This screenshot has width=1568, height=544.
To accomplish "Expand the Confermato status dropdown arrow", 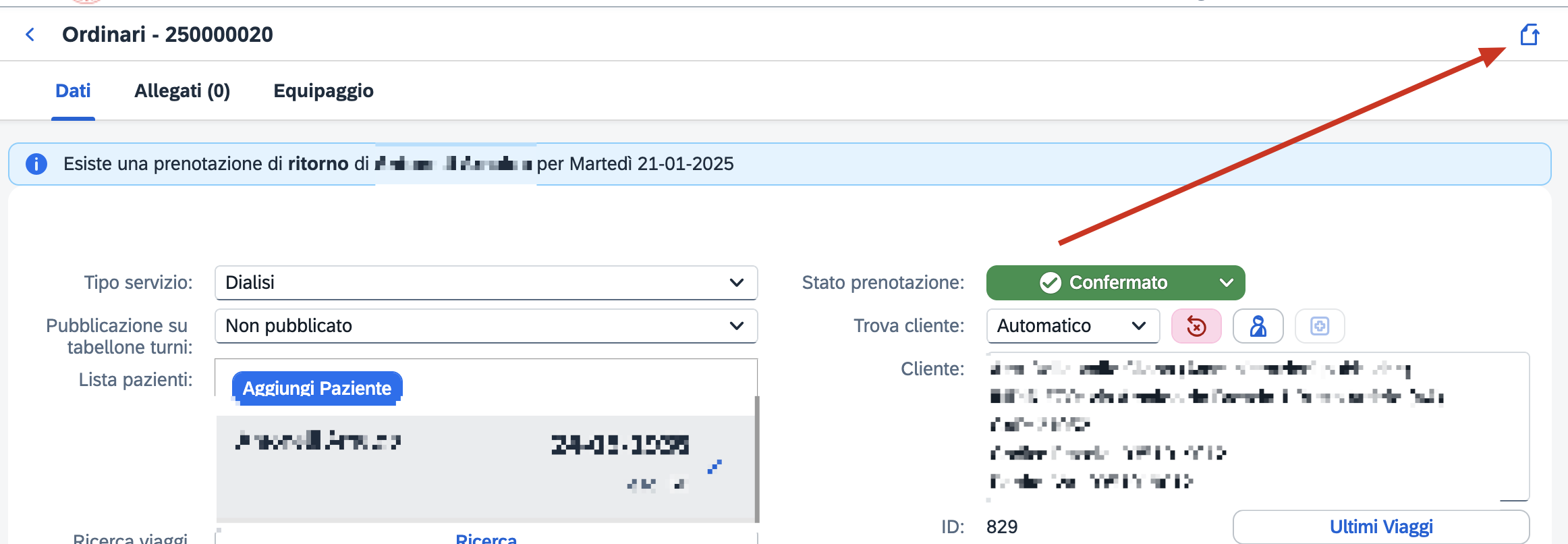I will (1227, 283).
